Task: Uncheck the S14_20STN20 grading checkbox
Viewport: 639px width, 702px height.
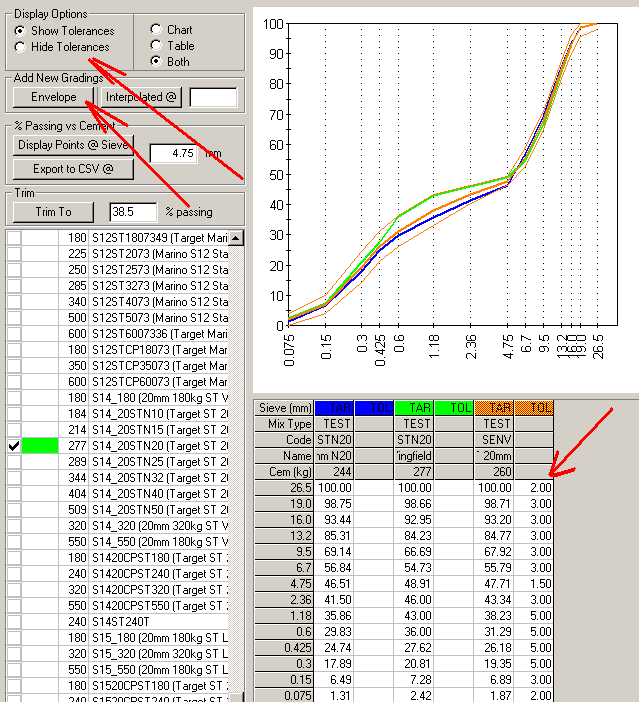Action: click(x=13, y=446)
